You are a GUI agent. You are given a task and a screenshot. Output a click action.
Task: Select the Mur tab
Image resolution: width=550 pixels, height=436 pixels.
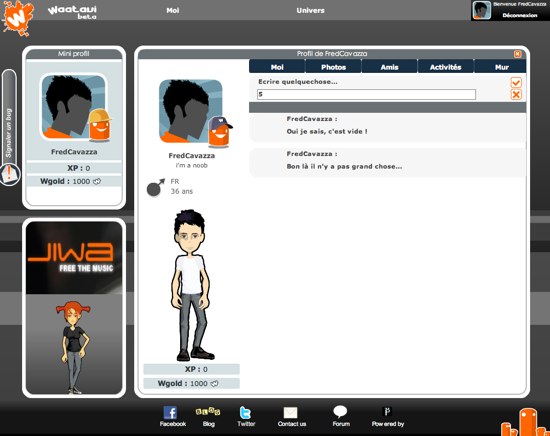click(501, 67)
